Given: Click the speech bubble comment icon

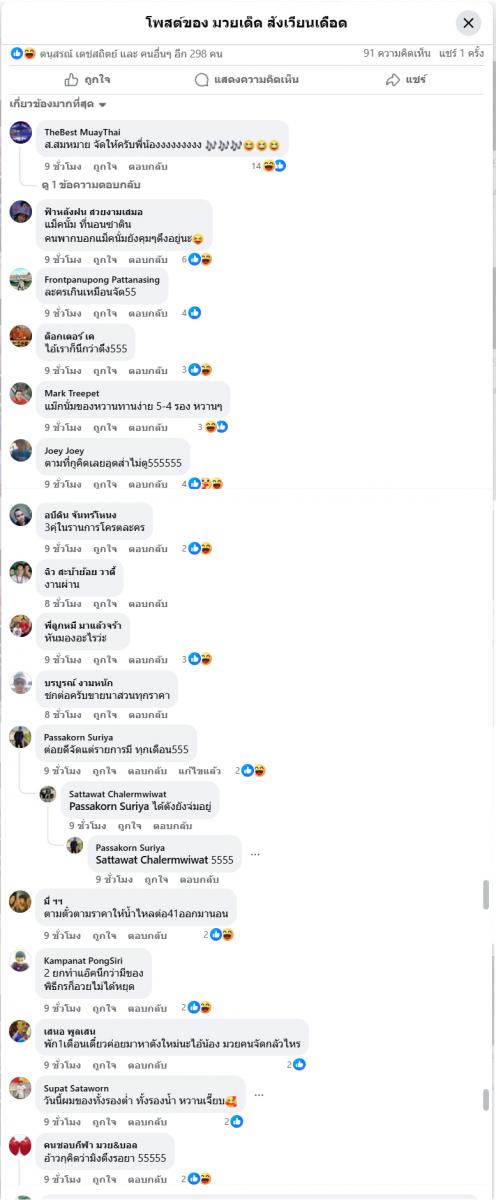Looking at the screenshot, I should (201, 80).
